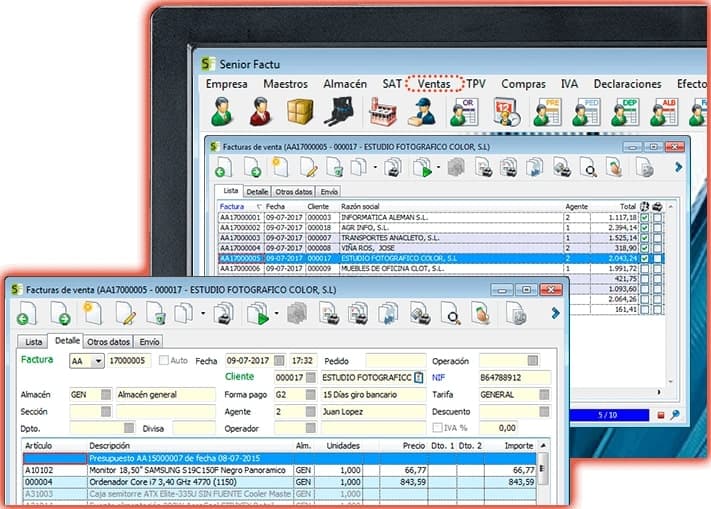
Task: Open Agente lookup button beside 2
Action: pos(311,412)
